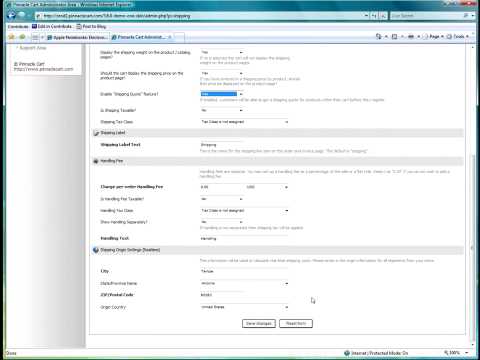Open the address bar history dropdown arrow
Image resolution: width=480 pixels, height=360 pixels.
(366, 16)
